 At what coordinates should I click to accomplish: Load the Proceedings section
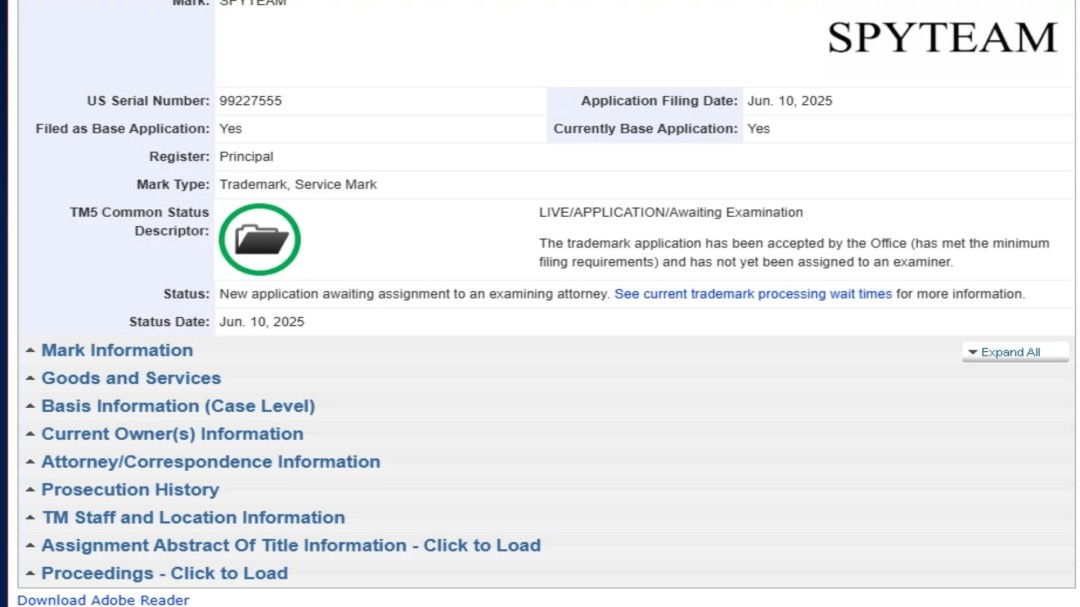coord(164,574)
